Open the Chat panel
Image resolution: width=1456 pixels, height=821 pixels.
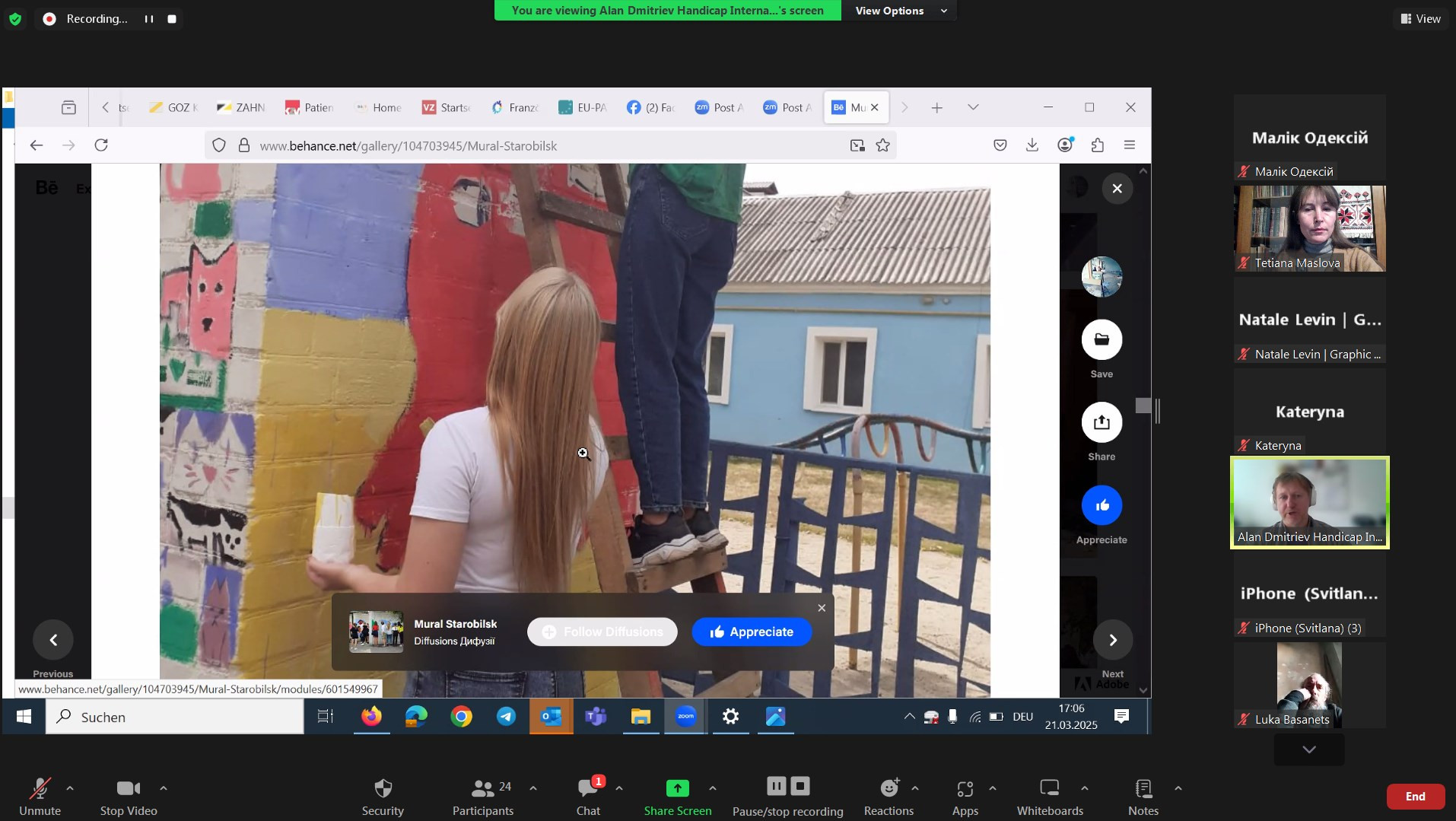pos(587,788)
